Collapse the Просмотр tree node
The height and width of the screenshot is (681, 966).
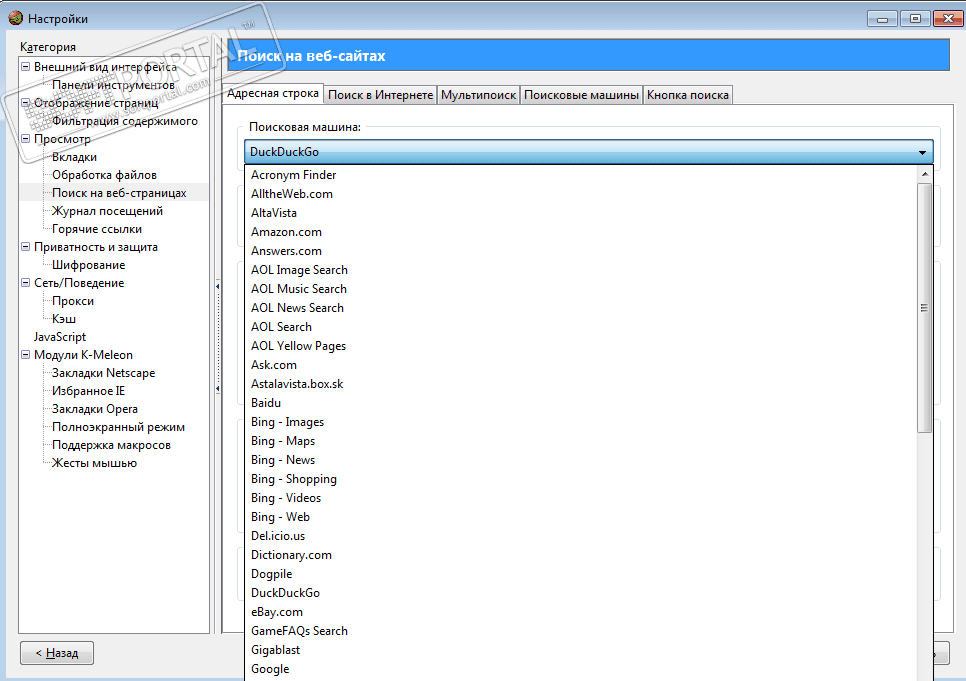pyautogui.click(x=25, y=139)
